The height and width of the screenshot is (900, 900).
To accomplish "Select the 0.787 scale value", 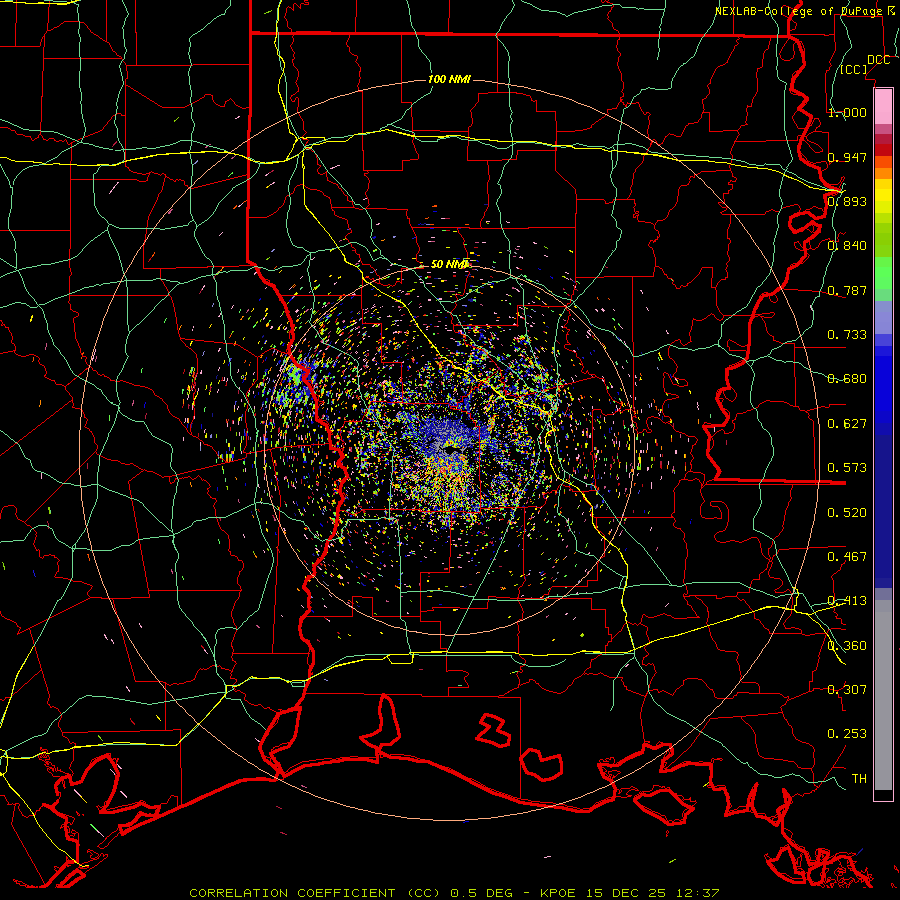I will click(847, 290).
